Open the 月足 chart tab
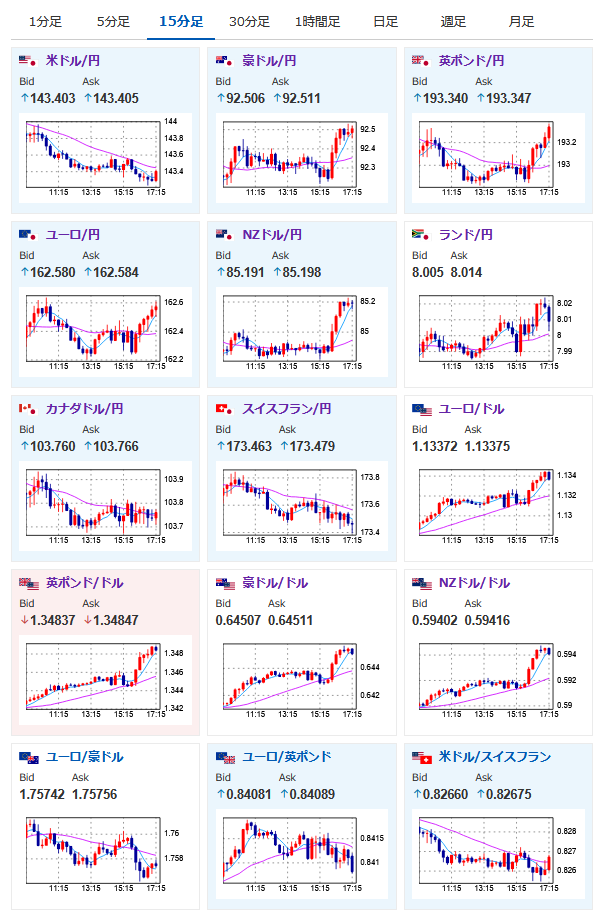 [521, 22]
